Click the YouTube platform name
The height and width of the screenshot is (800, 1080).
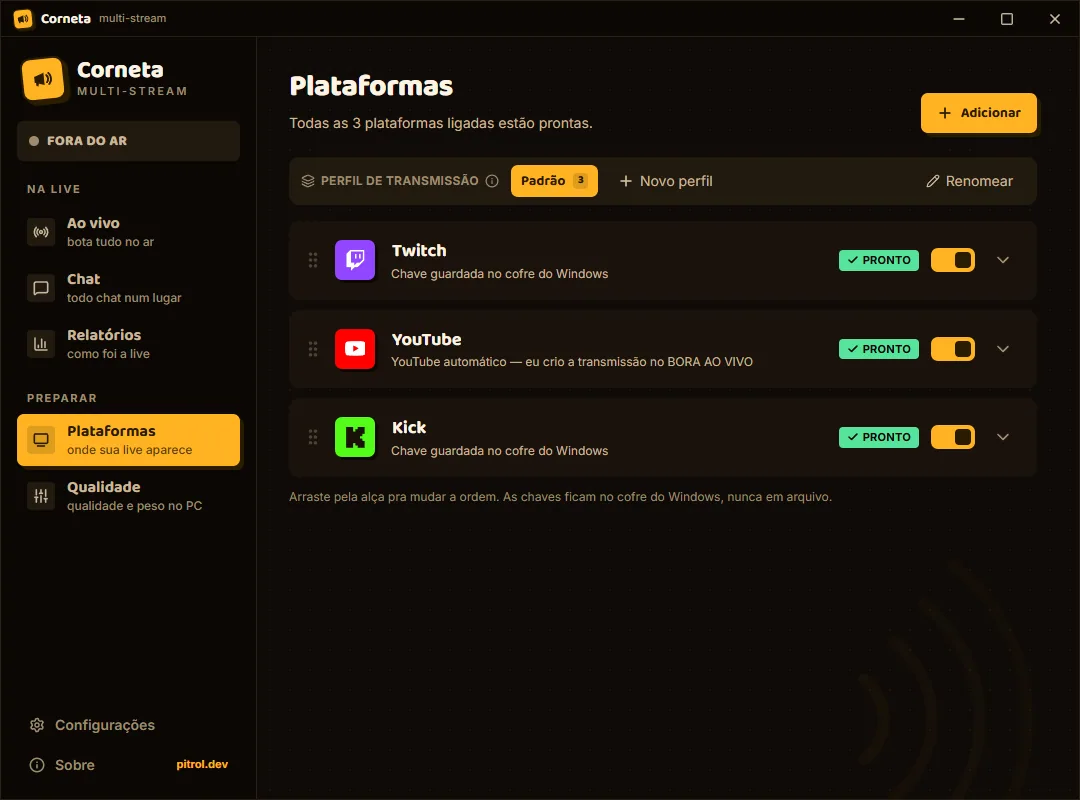[426, 339]
